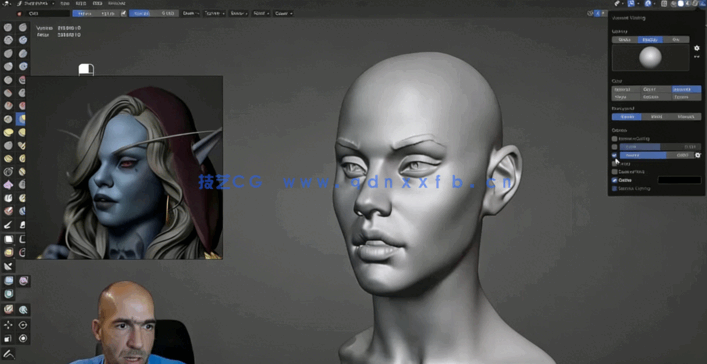Select the Smooth brush tool
707x364 pixels.
pos(23,80)
